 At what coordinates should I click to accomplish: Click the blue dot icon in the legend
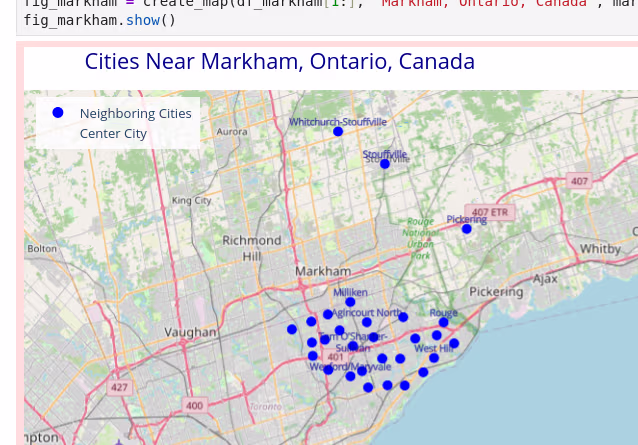[58, 113]
